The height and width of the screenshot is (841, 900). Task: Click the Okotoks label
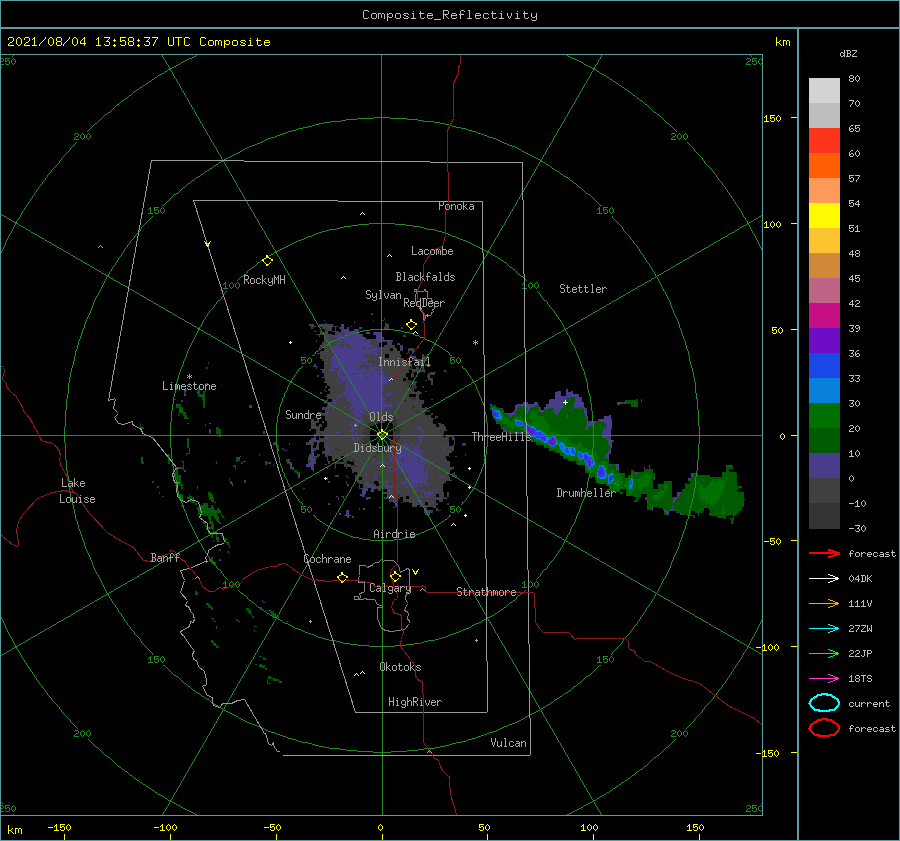pos(400,667)
